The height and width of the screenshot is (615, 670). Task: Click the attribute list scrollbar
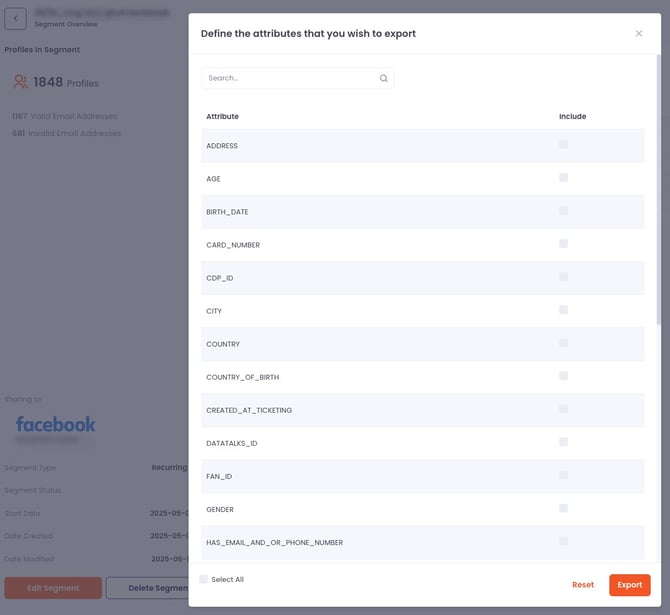pos(657,200)
